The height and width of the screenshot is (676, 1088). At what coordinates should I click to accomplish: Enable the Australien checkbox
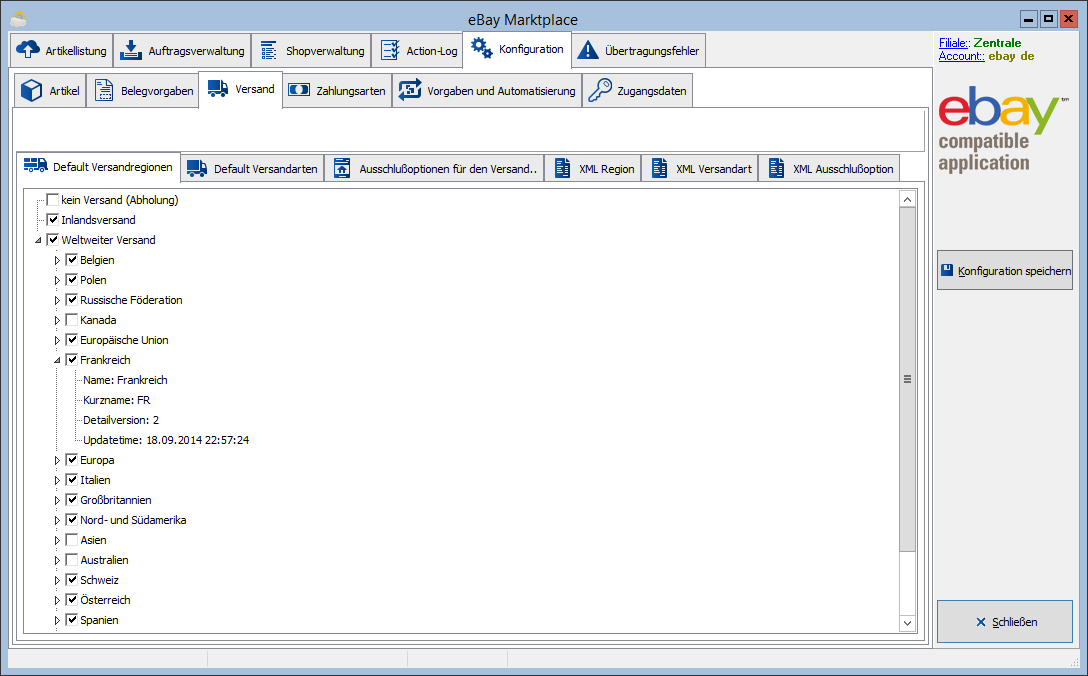point(71,560)
